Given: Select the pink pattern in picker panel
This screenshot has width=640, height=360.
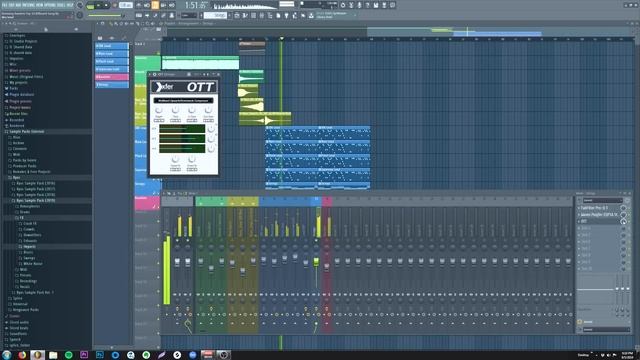Looking at the screenshot, I should [x=112, y=77].
